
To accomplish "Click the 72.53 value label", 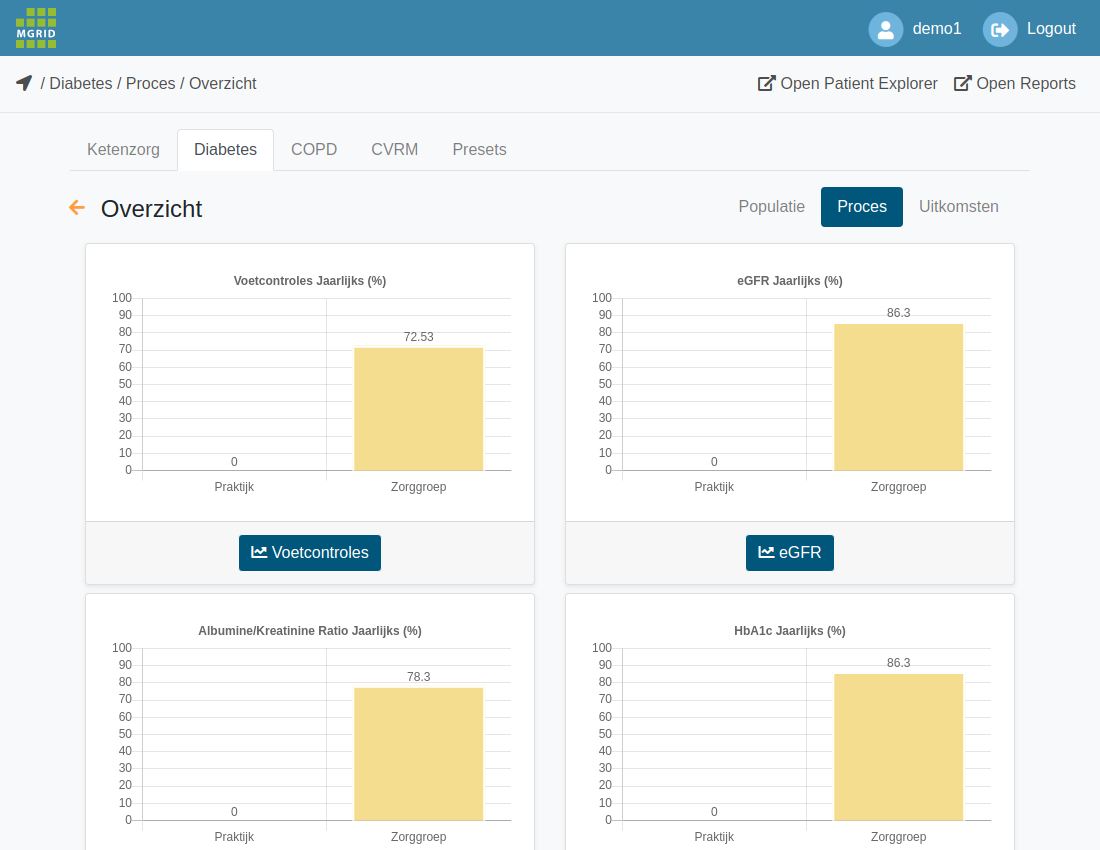I will [418, 337].
